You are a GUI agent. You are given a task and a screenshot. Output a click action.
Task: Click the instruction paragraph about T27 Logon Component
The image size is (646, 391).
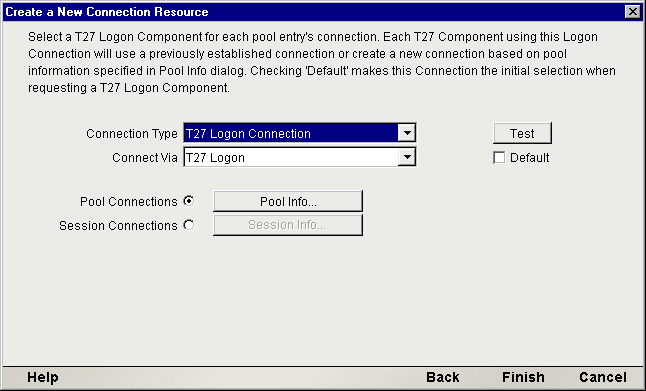pos(322,62)
